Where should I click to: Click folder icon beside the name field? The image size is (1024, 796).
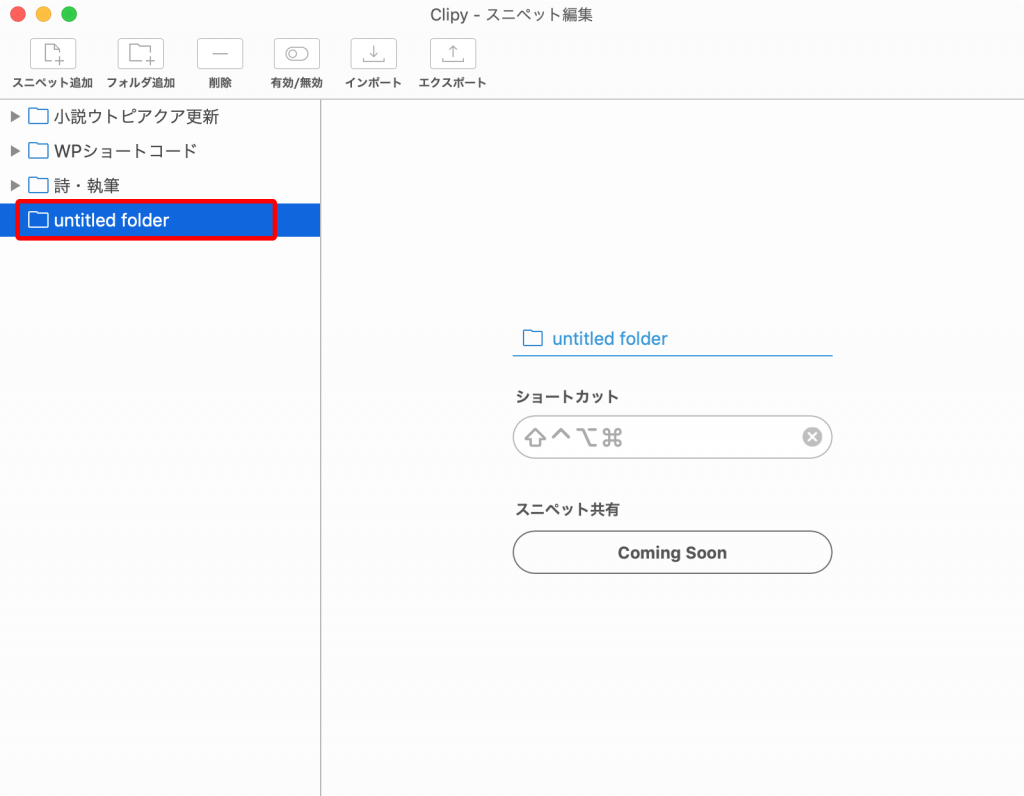click(532, 338)
